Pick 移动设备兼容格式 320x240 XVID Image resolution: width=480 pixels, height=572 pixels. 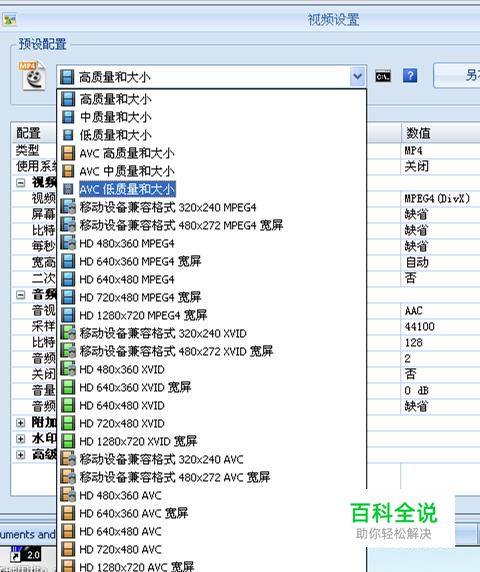click(212, 333)
